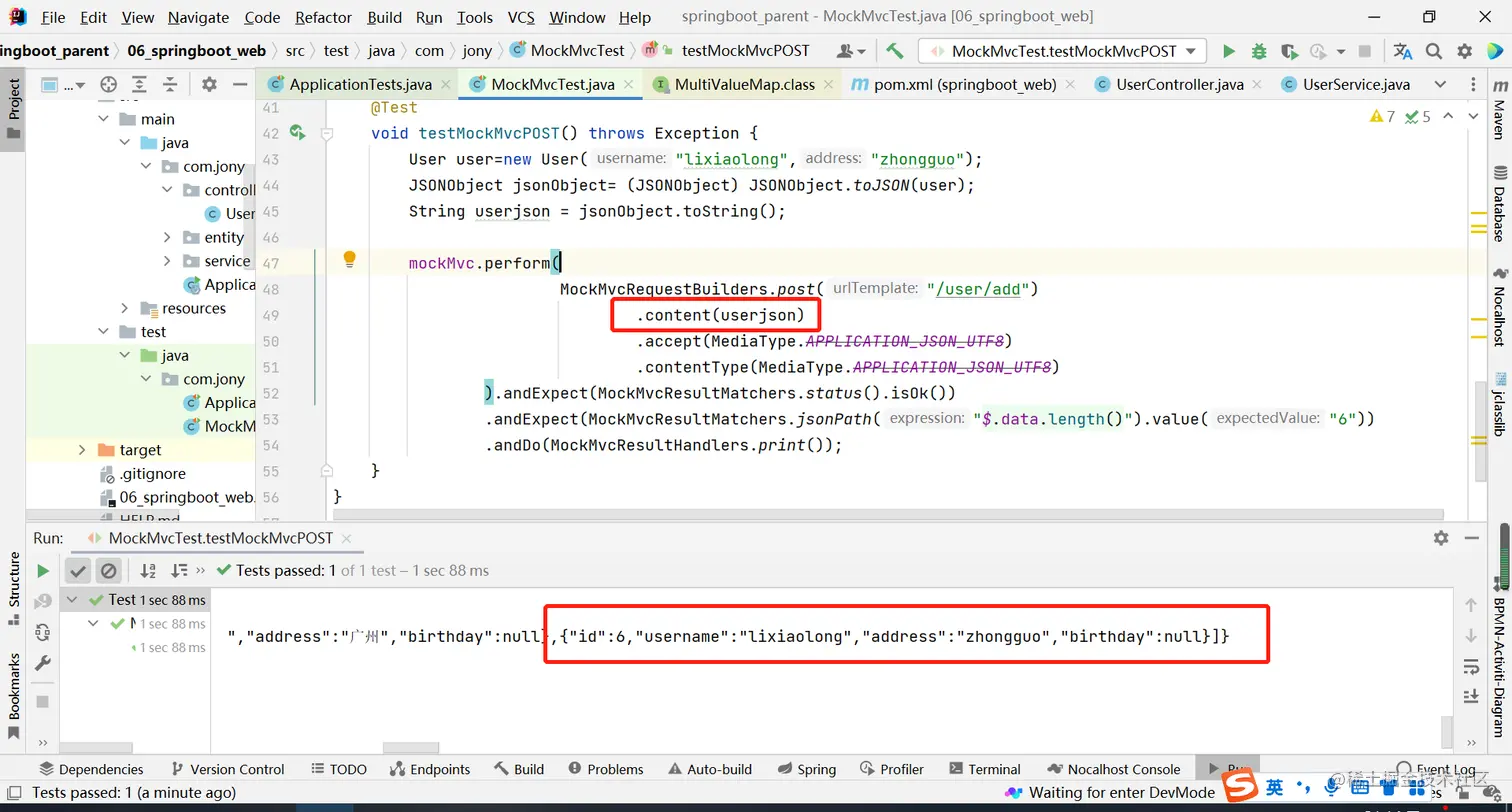The height and width of the screenshot is (812, 1512).
Task: Toggle sort tests alphabetically
Action: pos(148,571)
